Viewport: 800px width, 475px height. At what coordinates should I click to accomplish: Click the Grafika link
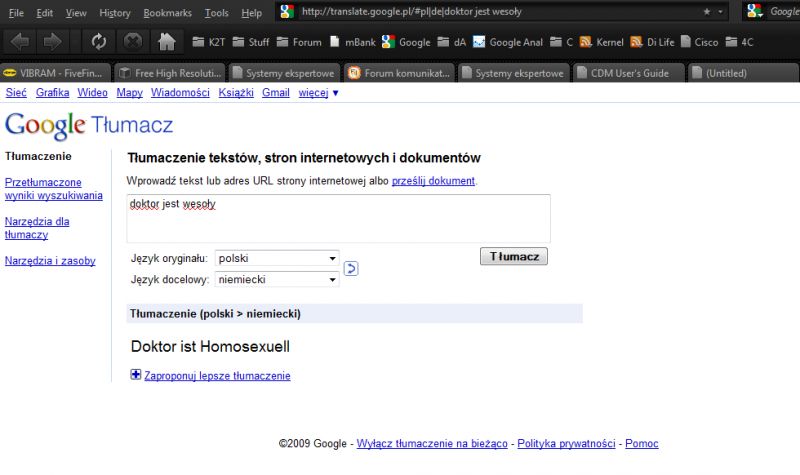coord(53,92)
